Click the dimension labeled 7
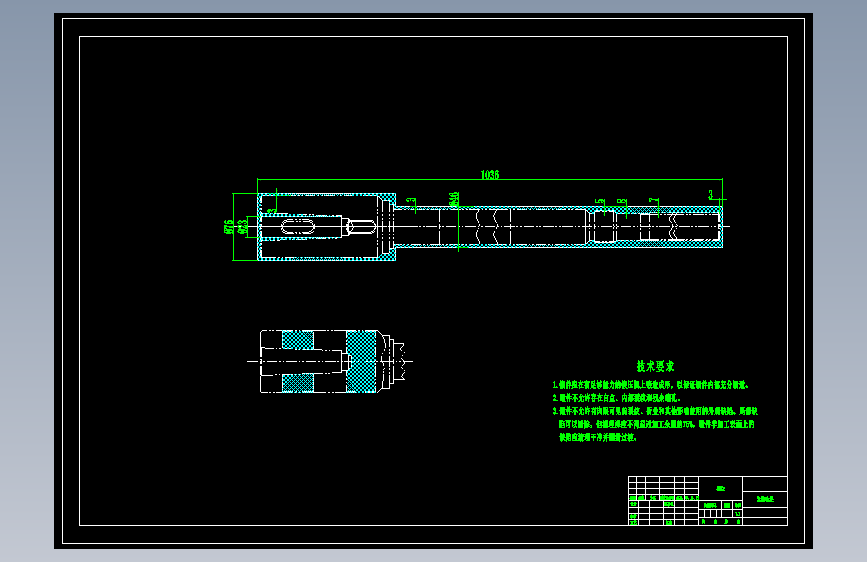 pos(654,201)
